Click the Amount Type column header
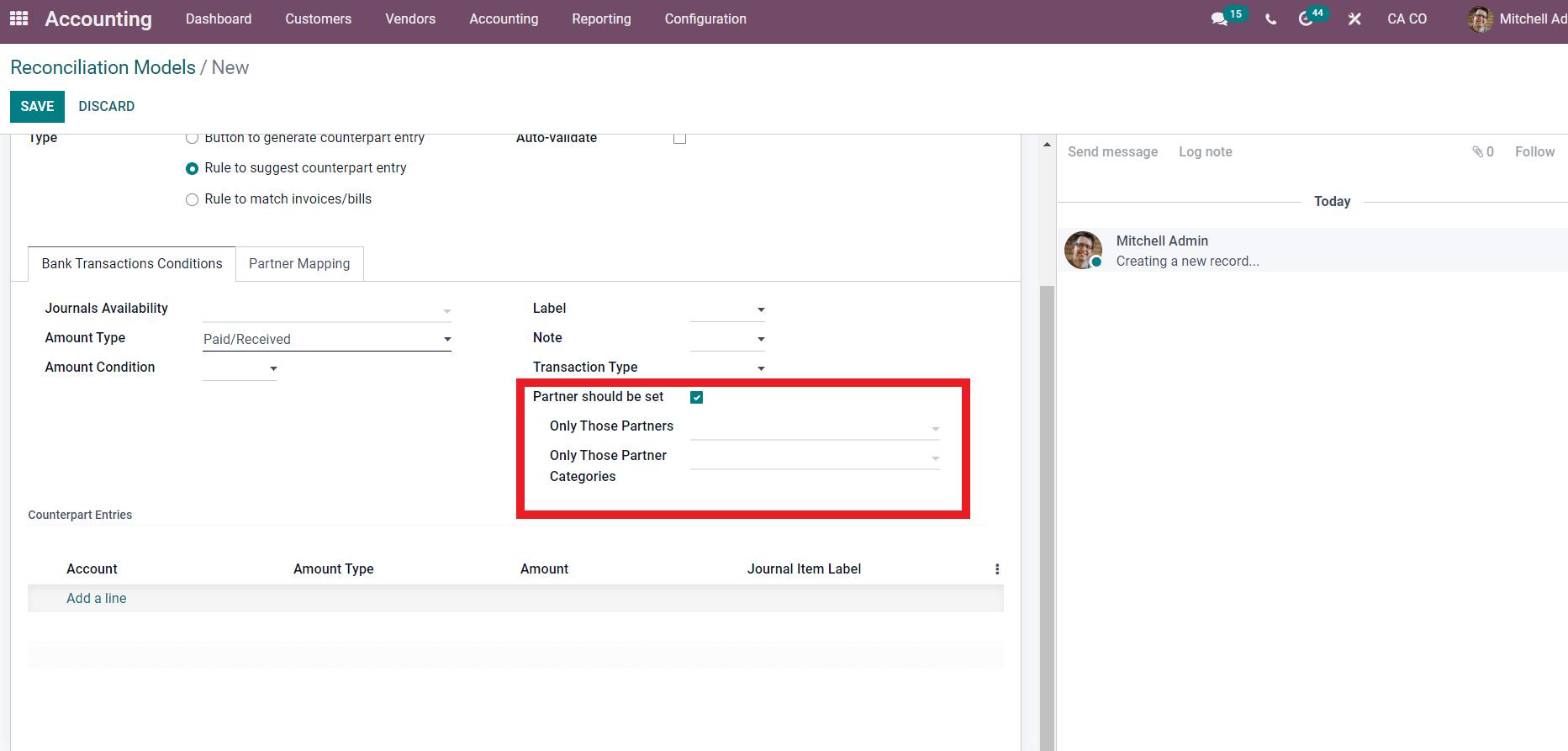 point(333,569)
